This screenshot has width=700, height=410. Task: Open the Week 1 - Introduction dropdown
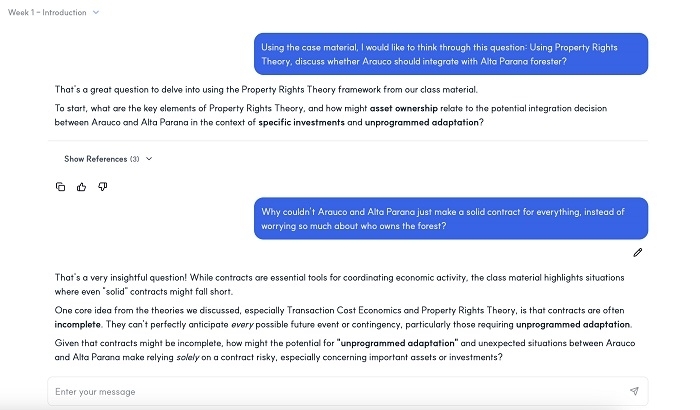click(x=54, y=12)
